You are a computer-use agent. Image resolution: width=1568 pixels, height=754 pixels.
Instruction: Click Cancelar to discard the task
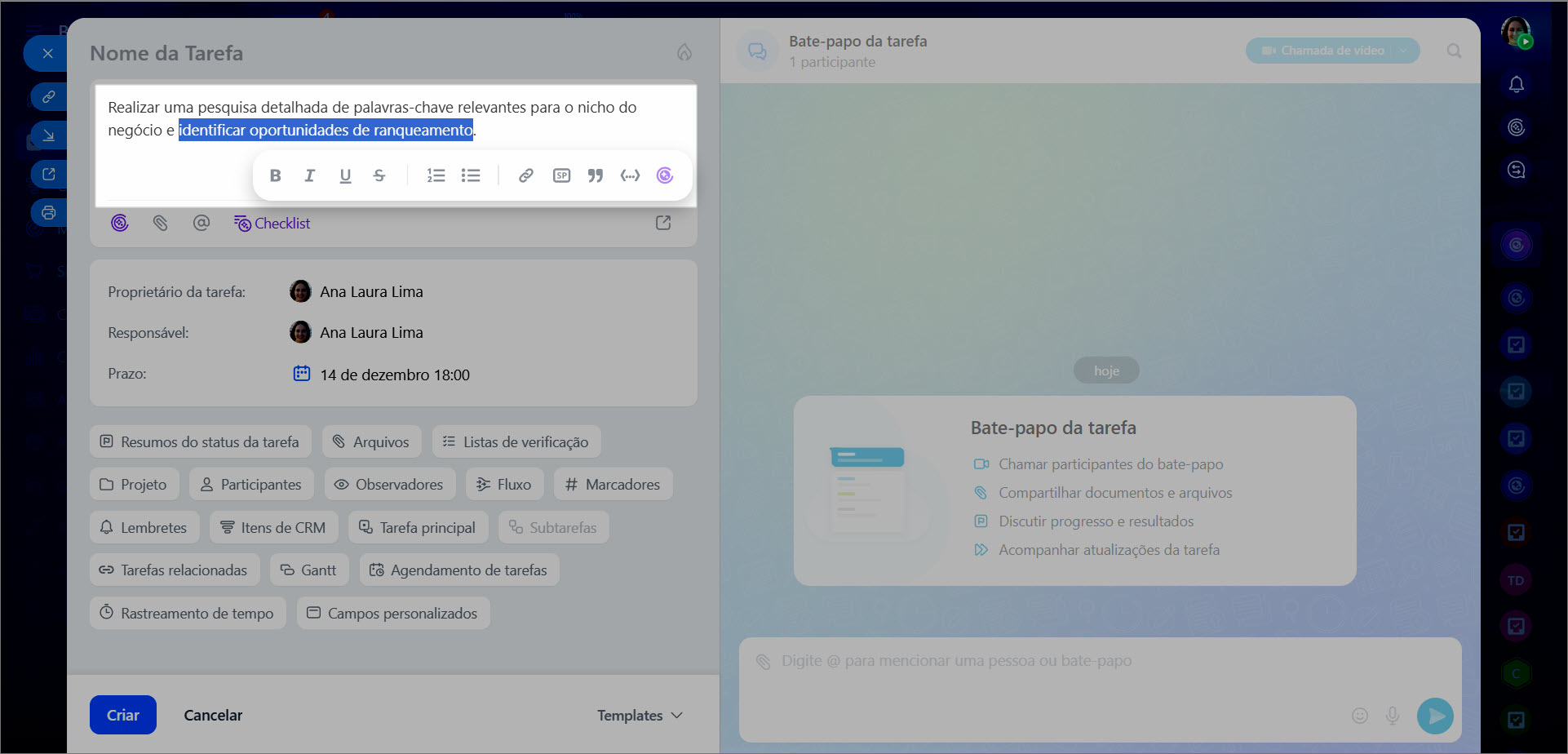(213, 715)
